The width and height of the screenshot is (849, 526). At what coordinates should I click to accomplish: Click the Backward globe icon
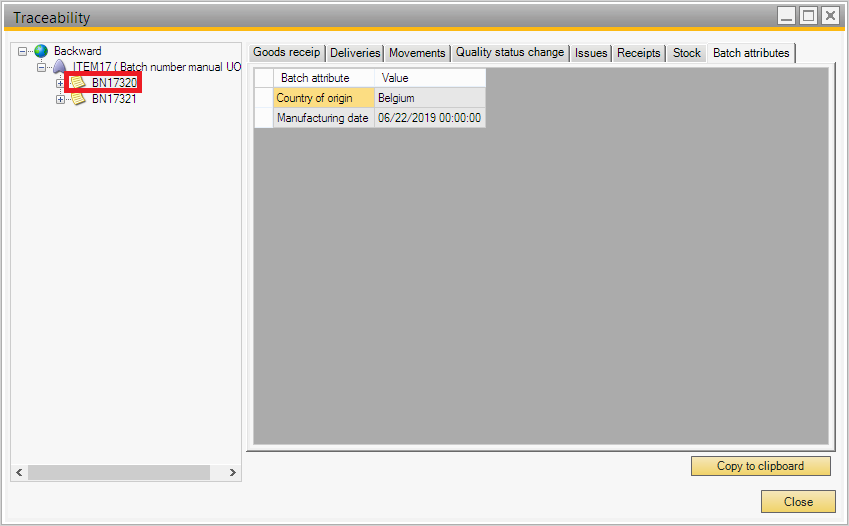coord(41,51)
